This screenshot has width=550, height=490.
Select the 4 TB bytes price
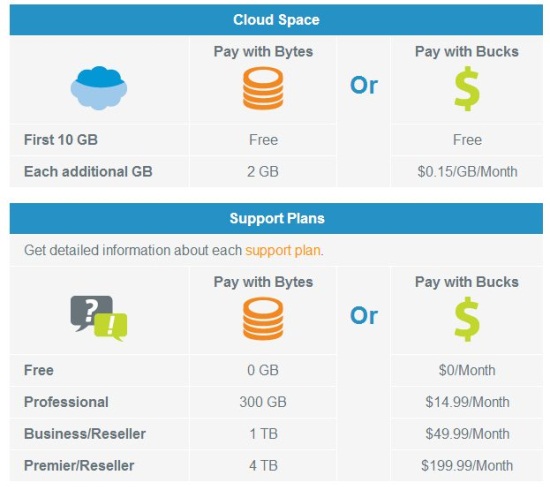263,466
